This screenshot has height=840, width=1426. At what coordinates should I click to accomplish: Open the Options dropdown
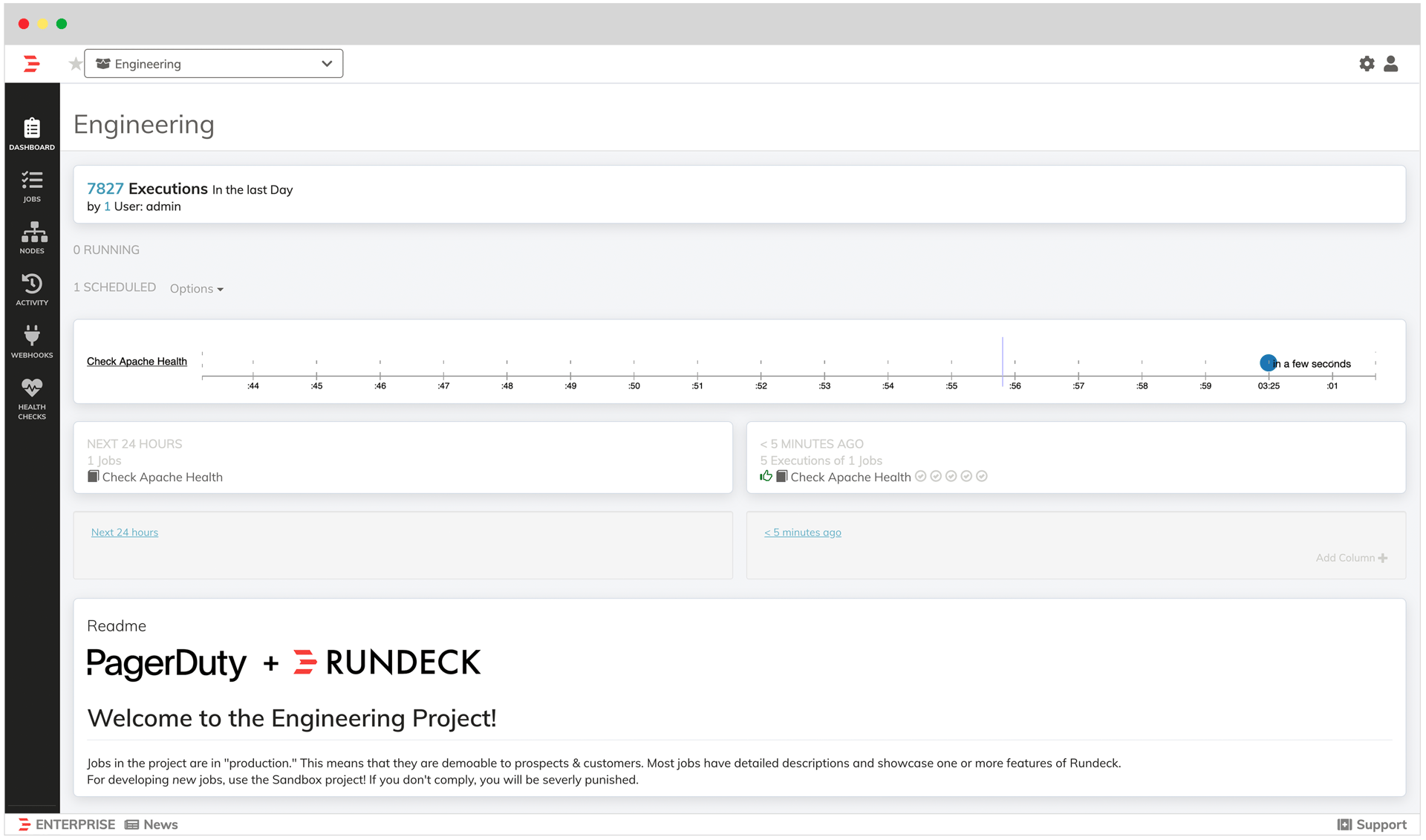196,289
